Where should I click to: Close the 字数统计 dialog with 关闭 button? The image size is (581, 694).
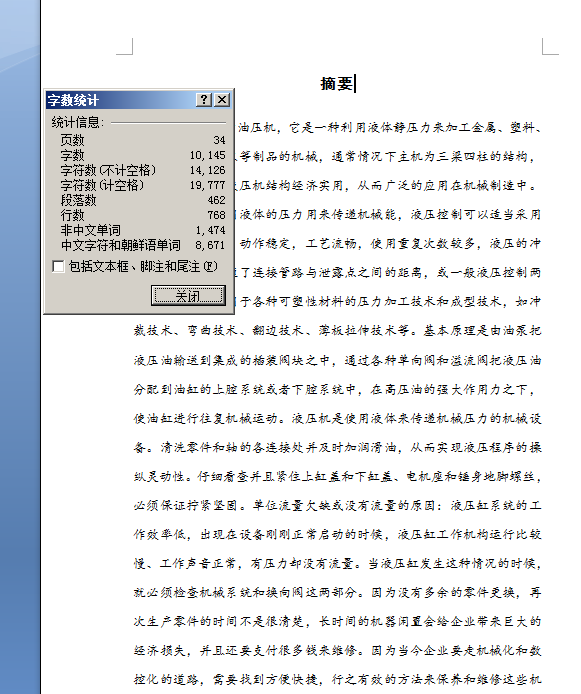click(188, 296)
